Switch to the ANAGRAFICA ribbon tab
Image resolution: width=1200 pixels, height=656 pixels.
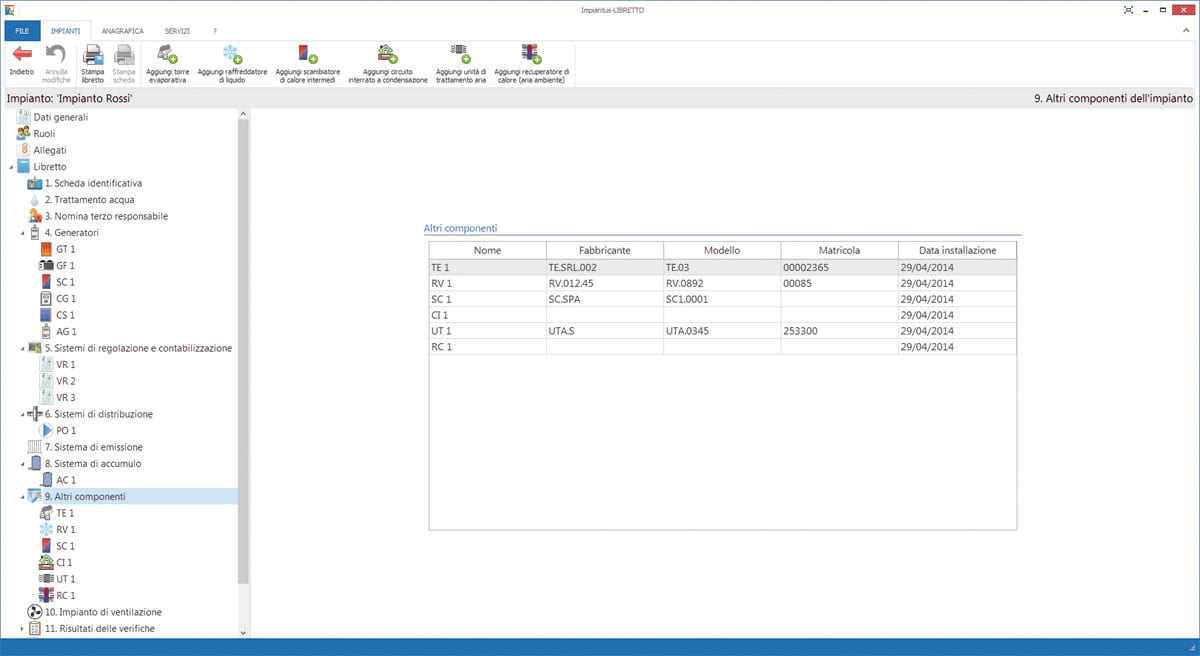click(121, 31)
